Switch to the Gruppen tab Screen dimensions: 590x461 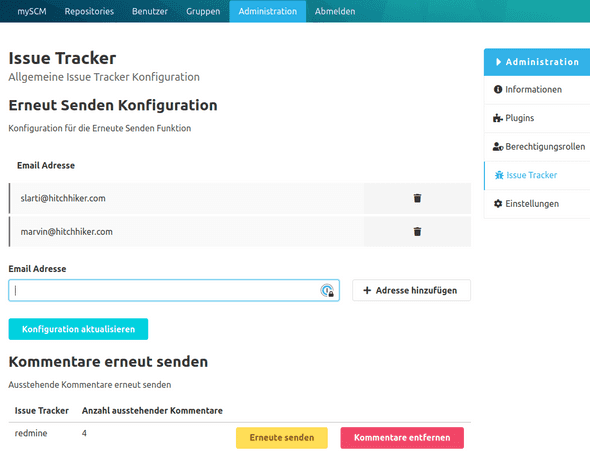pos(203,11)
